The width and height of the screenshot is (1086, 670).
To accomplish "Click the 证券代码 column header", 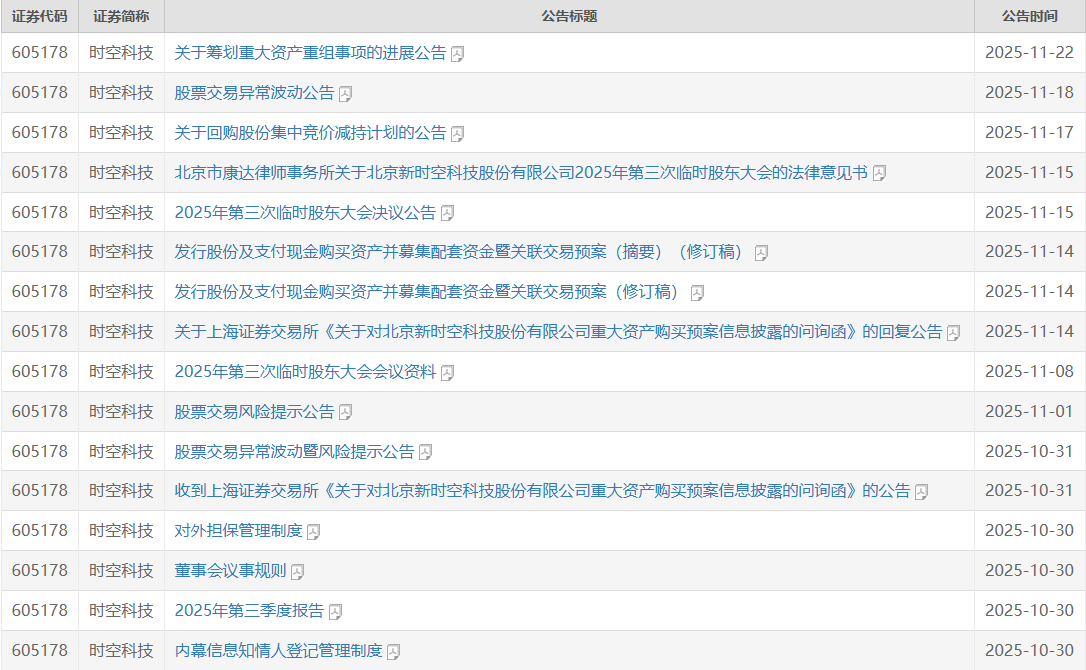I will 40,16.
